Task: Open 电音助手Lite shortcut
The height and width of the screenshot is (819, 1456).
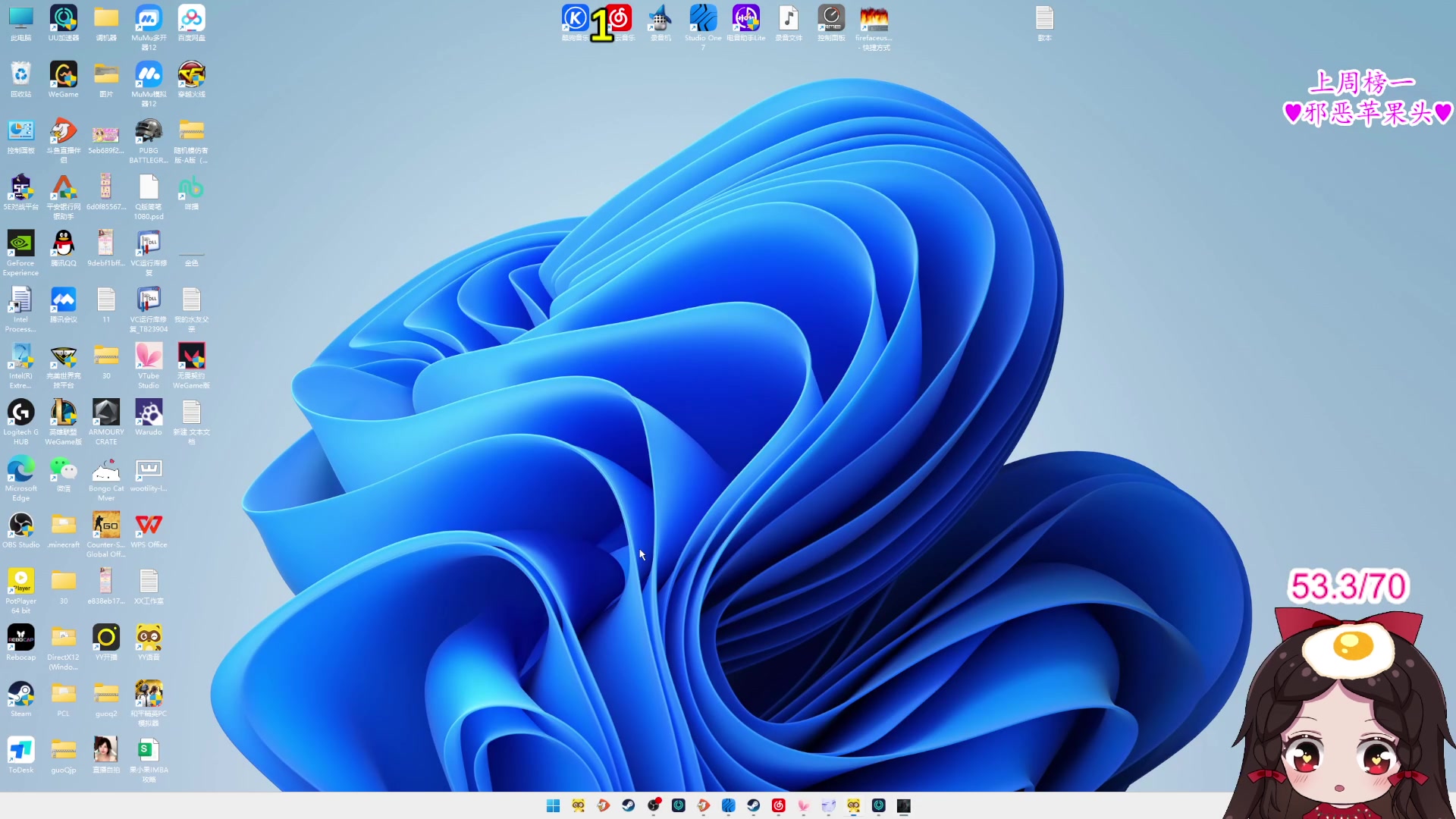Action: click(746, 23)
